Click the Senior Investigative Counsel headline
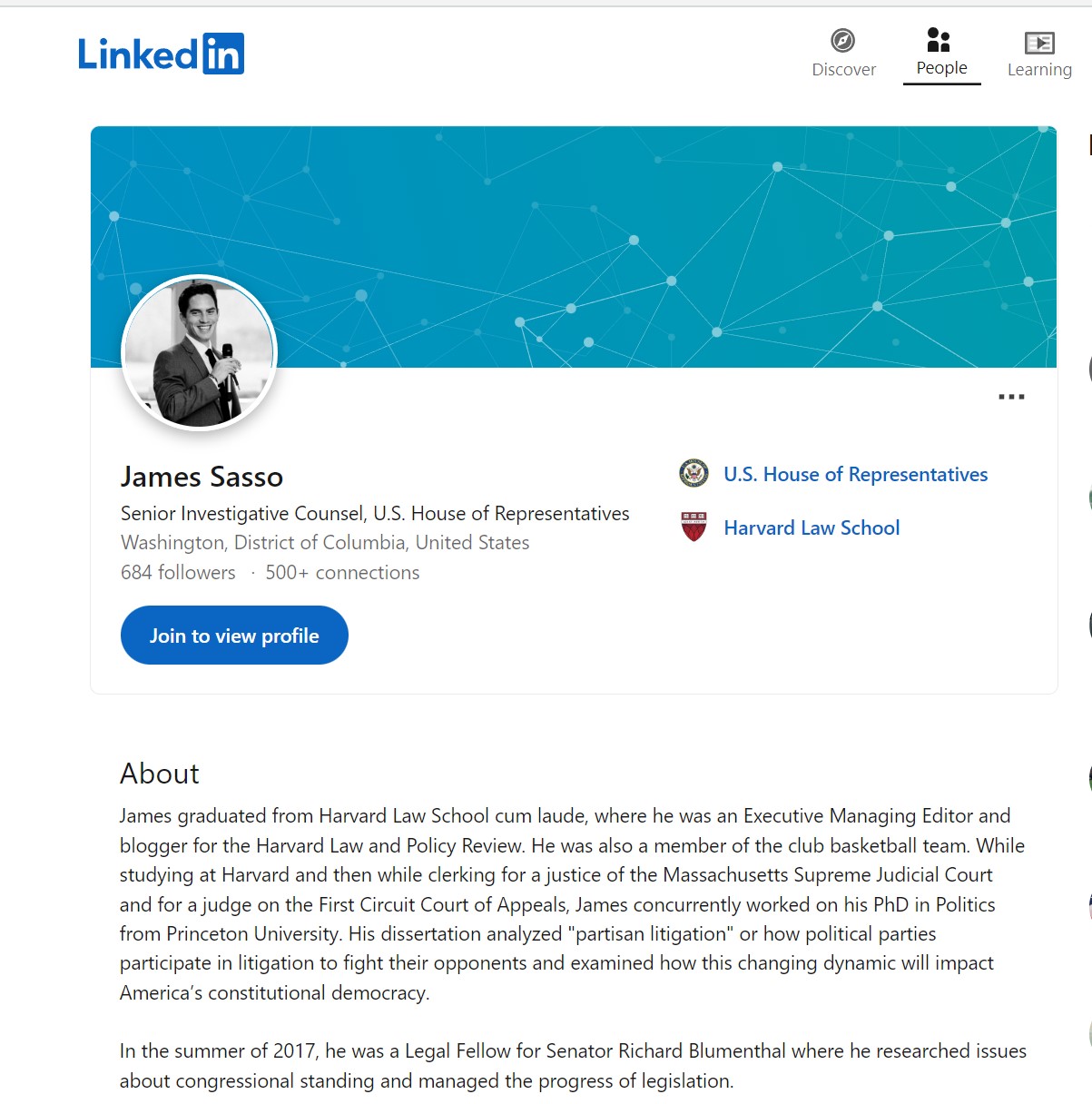This screenshot has width=1092, height=1104. [375, 514]
